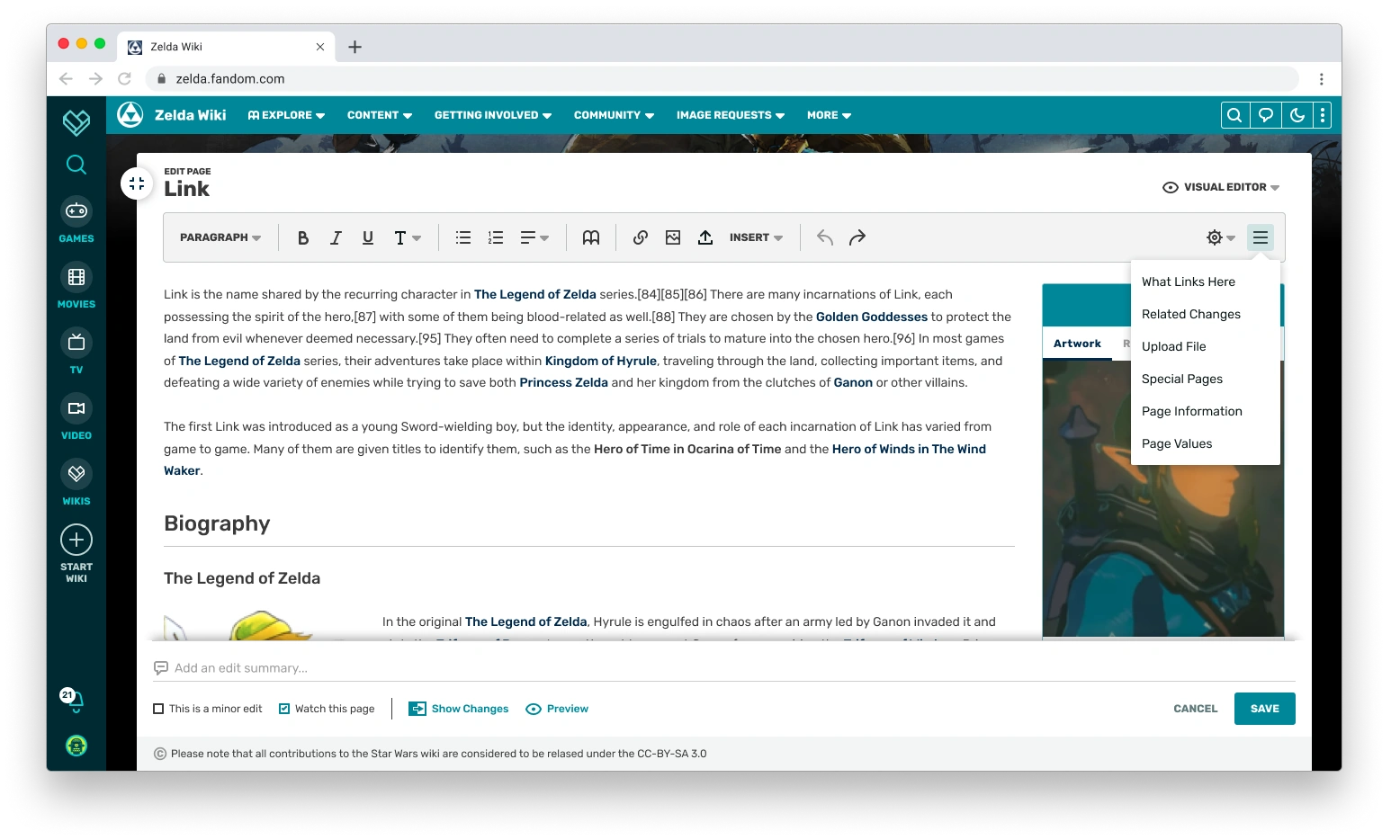Open the citation book icon
The image size is (1400, 840).
(x=591, y=237)
